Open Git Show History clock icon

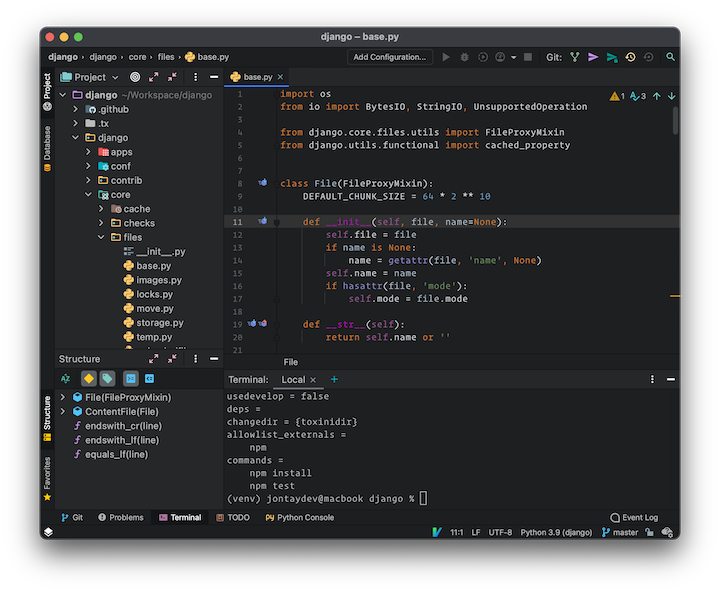click(x=630, y=57)
